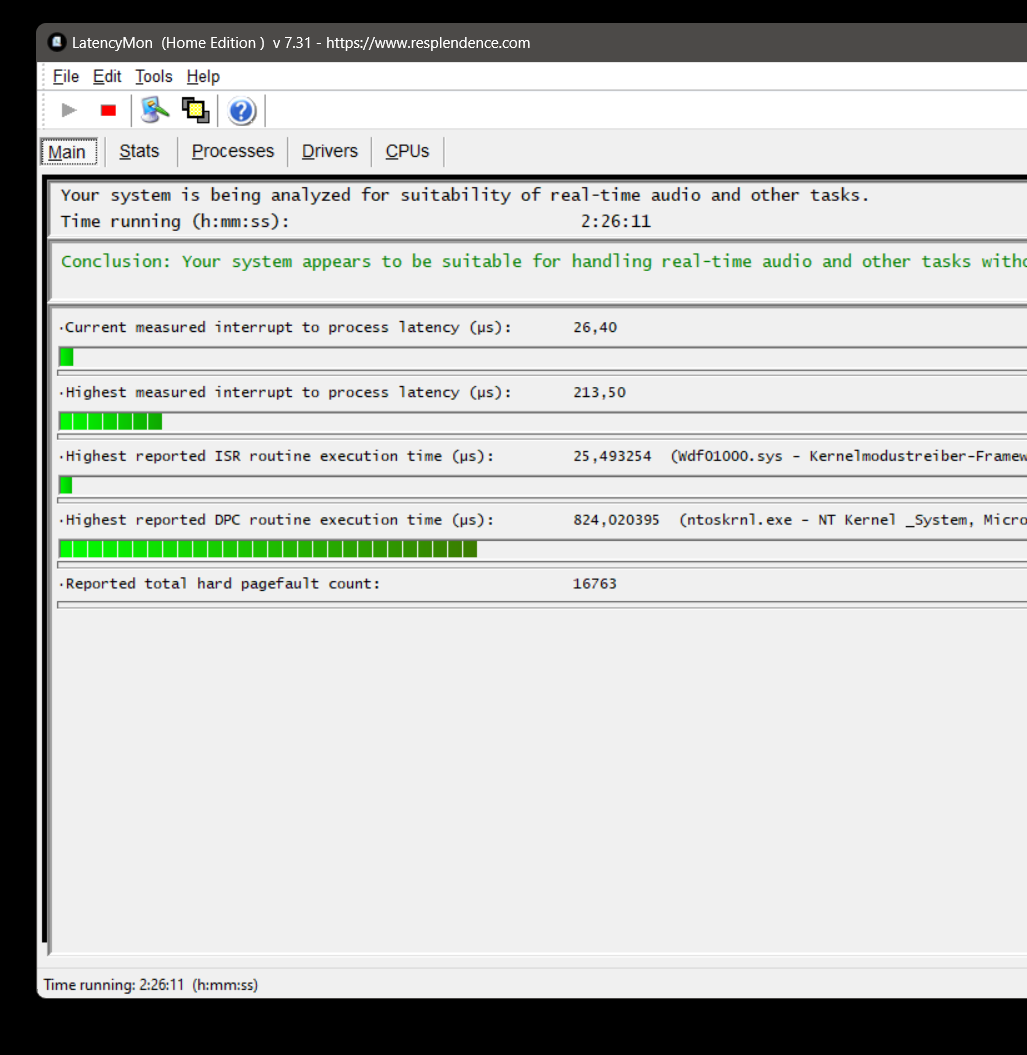Click the highest DPC execution time bar

pos(542,550)
